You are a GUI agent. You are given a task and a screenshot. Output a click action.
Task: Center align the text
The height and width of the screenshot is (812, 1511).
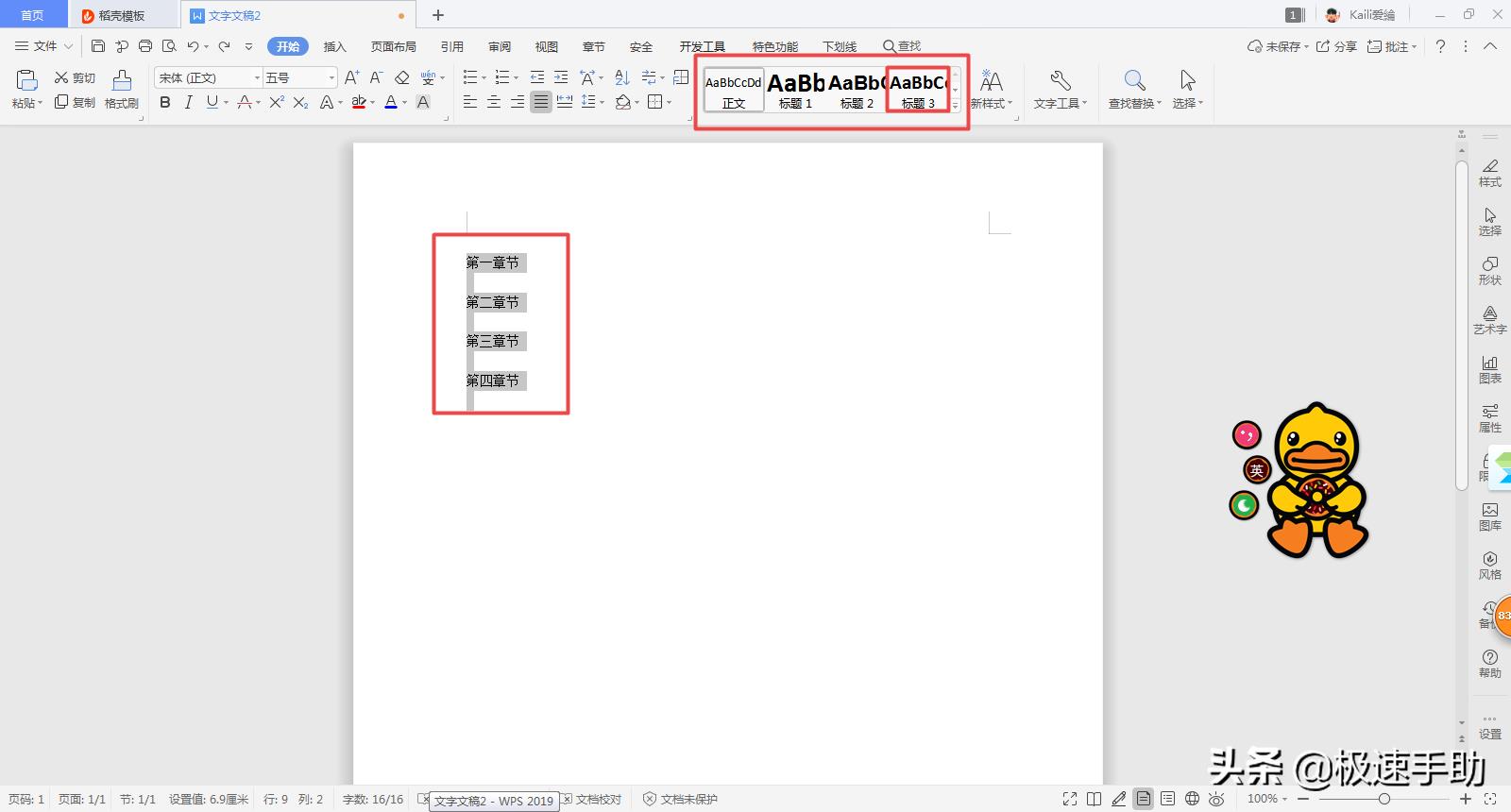click(494, 102)
